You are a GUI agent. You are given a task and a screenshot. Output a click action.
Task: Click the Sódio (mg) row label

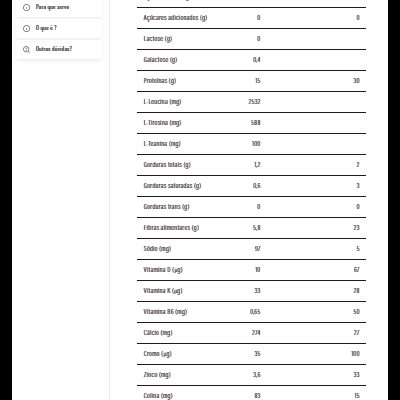pos(157,249)
